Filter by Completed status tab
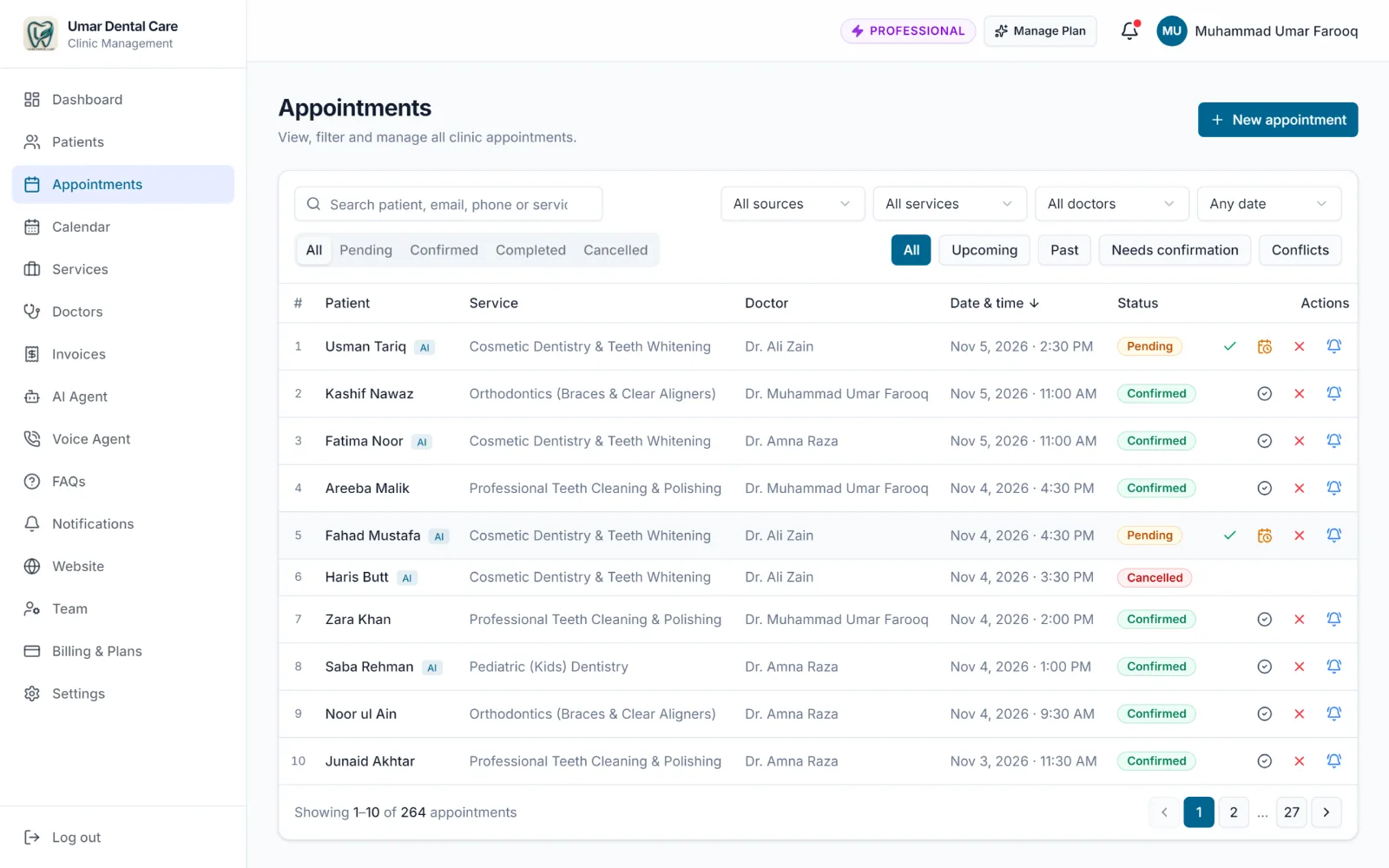 (x=530, y=250)
